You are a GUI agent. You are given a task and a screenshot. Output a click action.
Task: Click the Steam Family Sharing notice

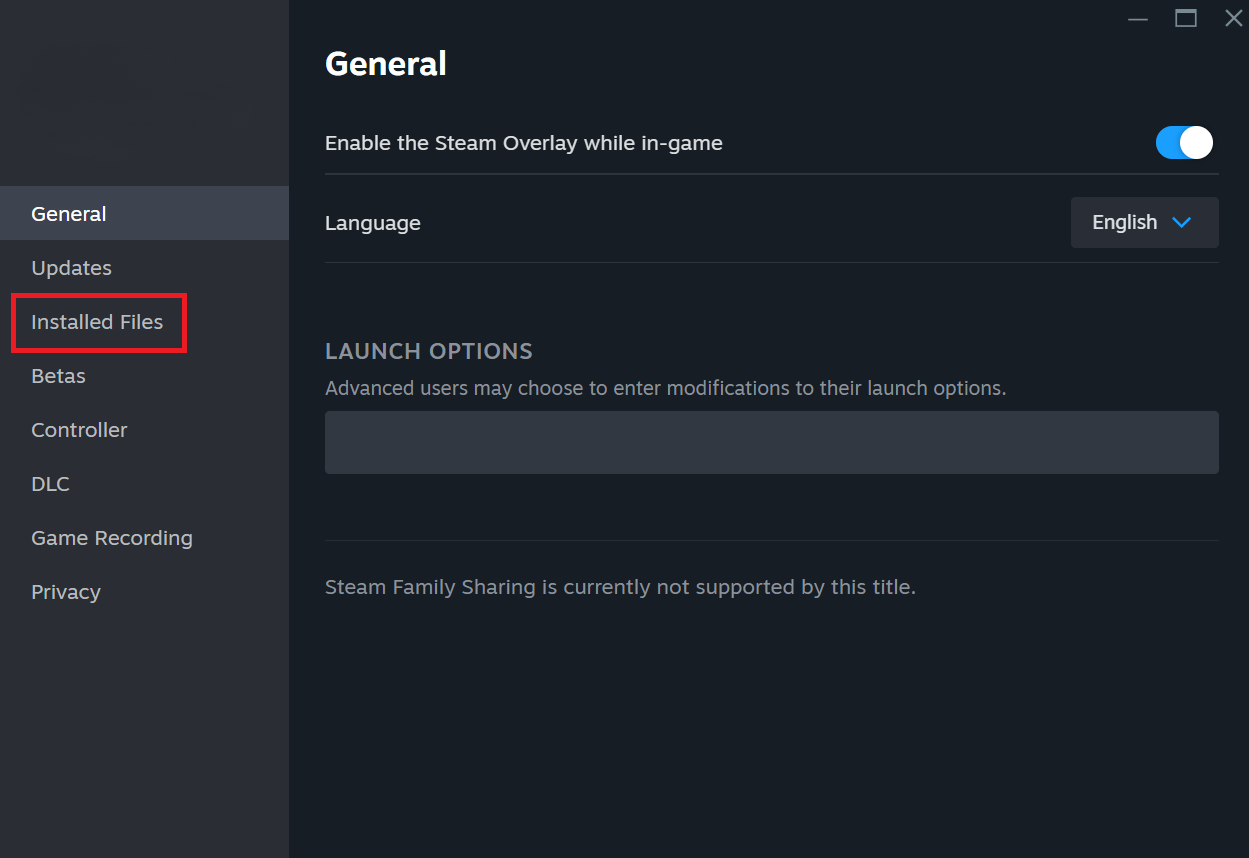point(620,587)
